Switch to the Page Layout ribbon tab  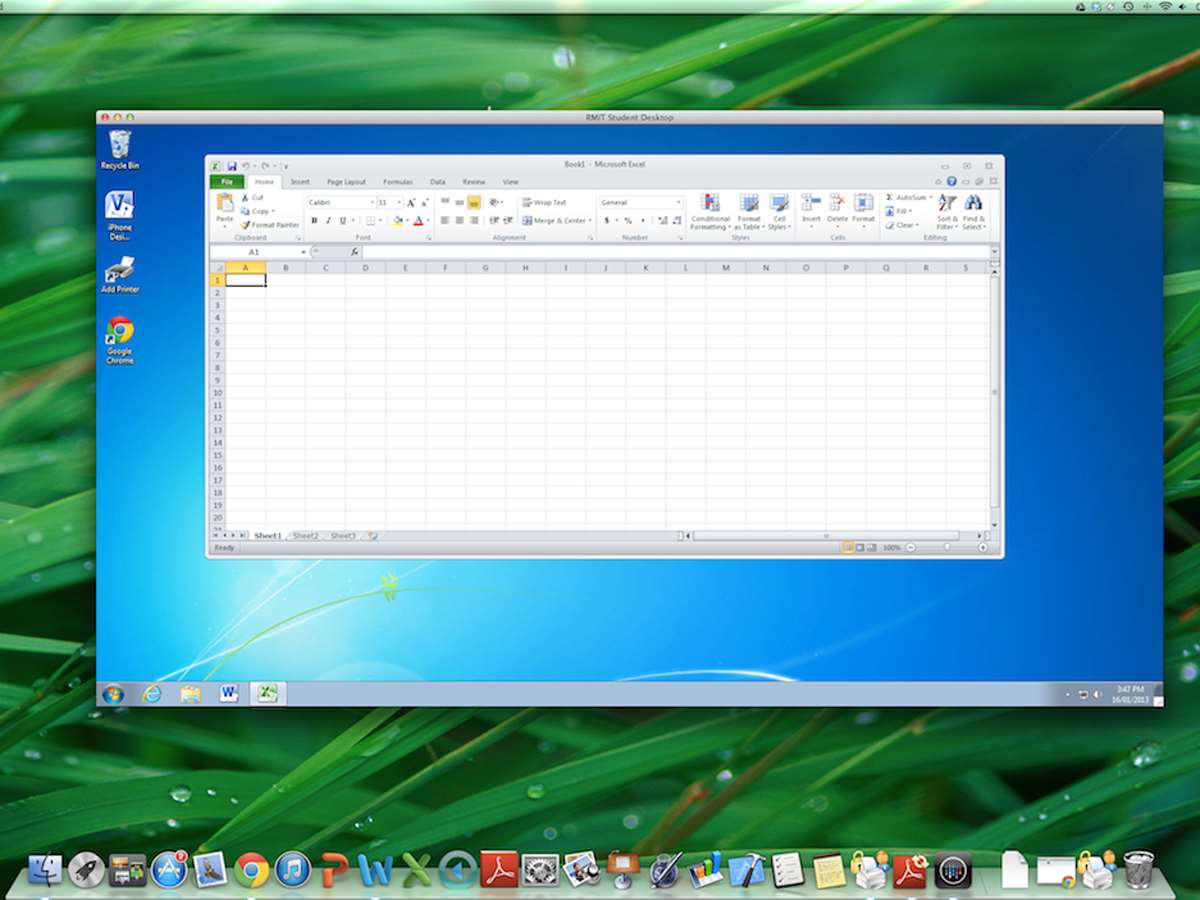(347, 182)
